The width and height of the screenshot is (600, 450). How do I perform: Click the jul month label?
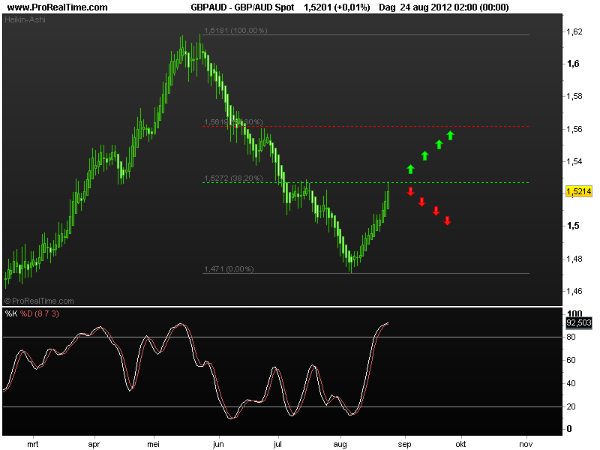coord(278,444)
